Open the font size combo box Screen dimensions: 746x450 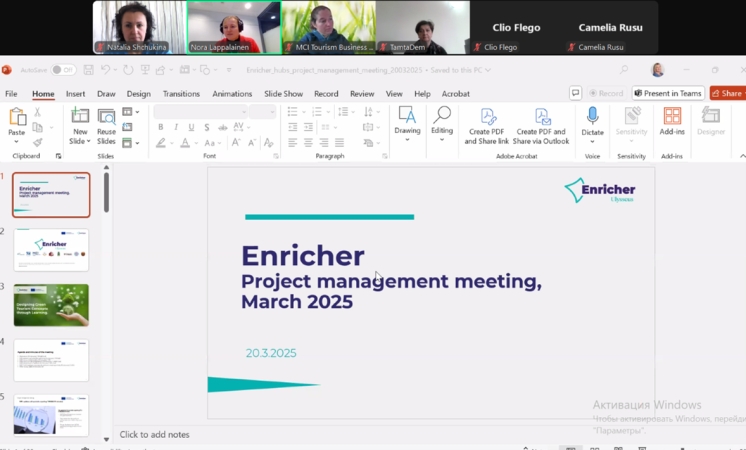point(262,112)
